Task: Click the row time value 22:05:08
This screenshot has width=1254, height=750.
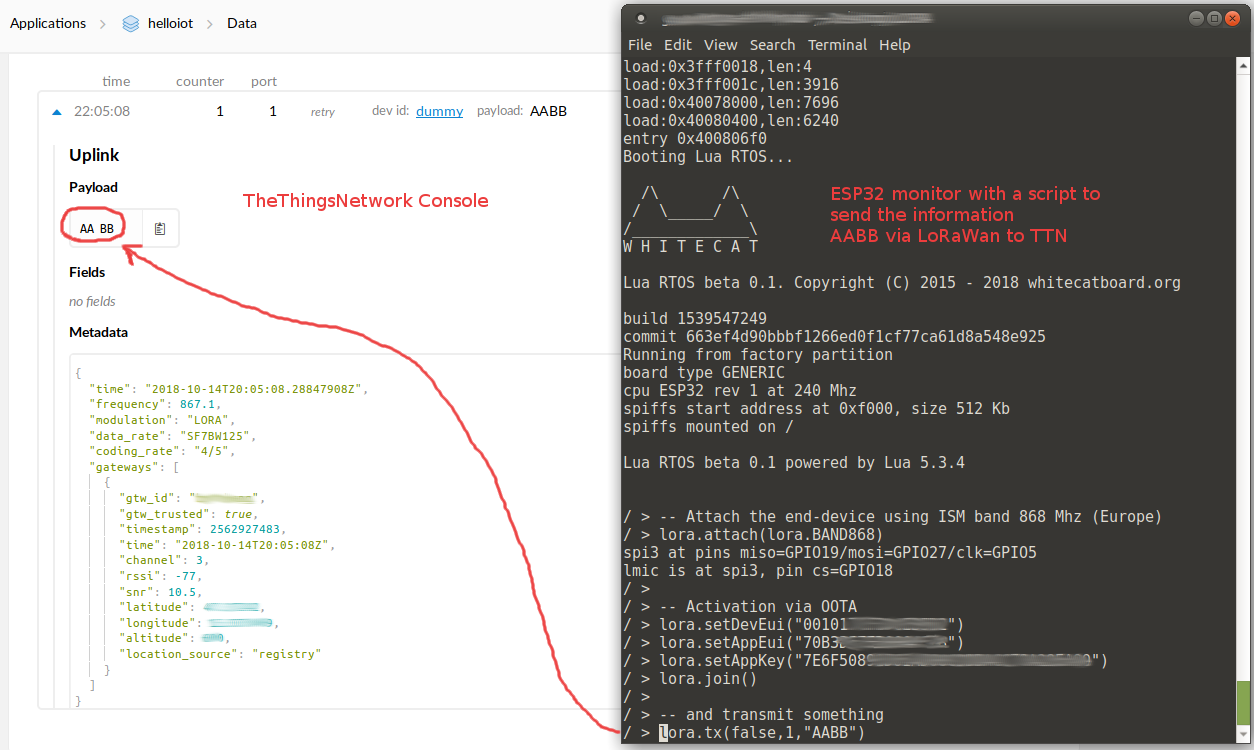Action: click(102, 111)
